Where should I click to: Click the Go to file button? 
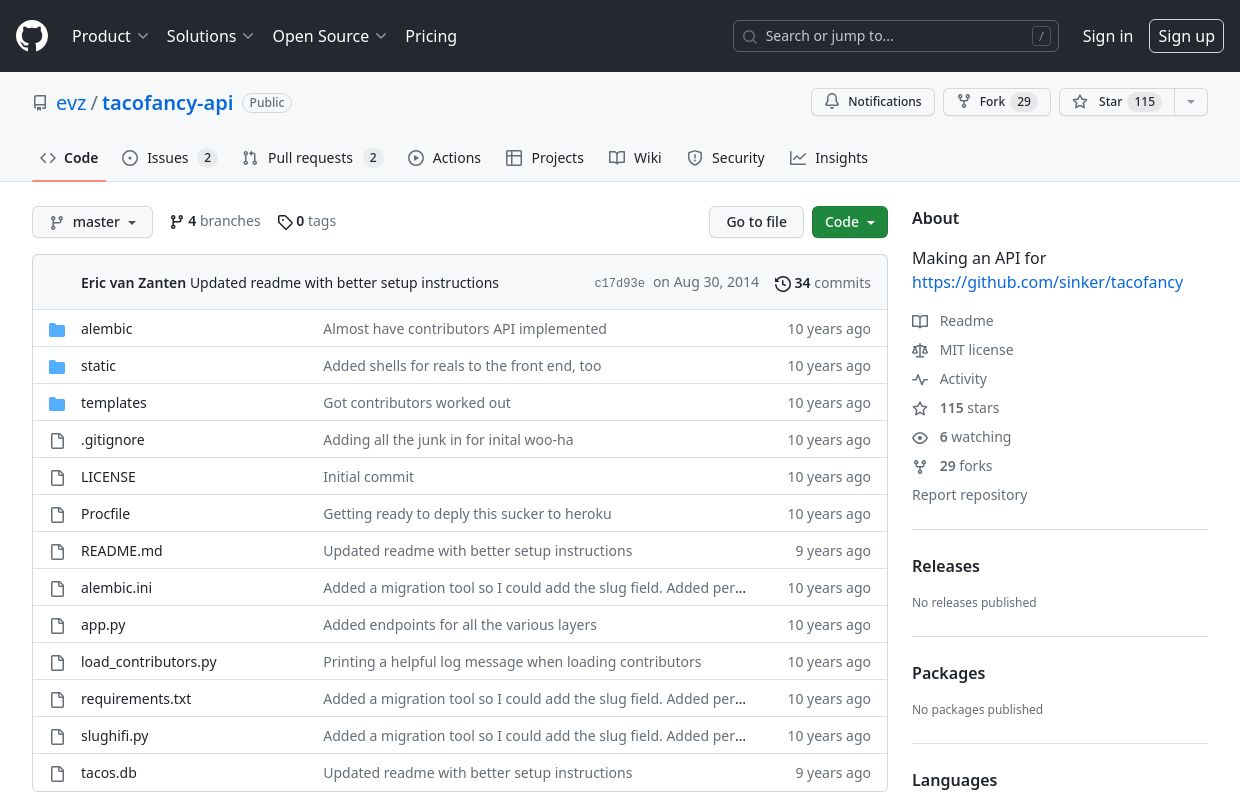coord(756,222)
